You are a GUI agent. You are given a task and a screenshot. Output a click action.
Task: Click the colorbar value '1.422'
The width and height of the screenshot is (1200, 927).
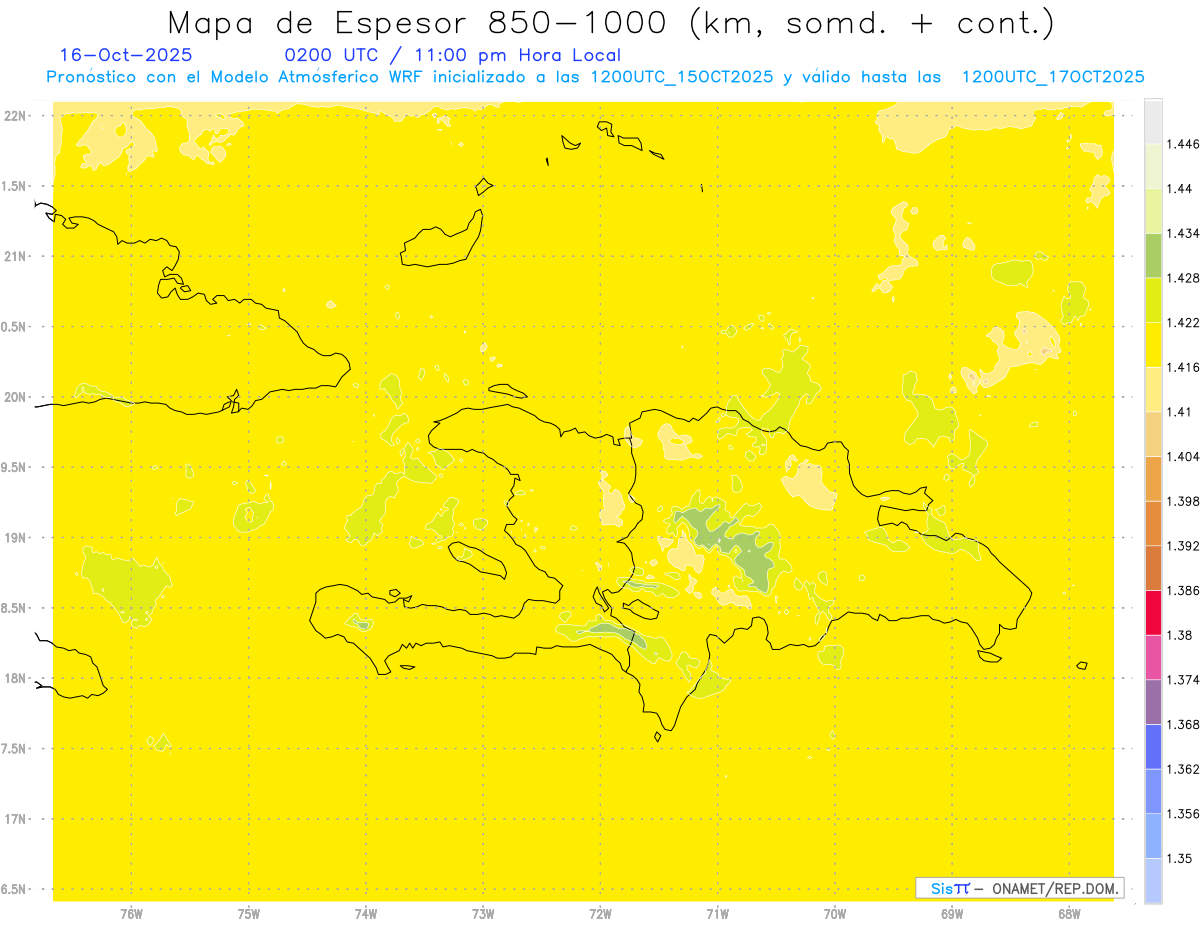(1183, 323)
